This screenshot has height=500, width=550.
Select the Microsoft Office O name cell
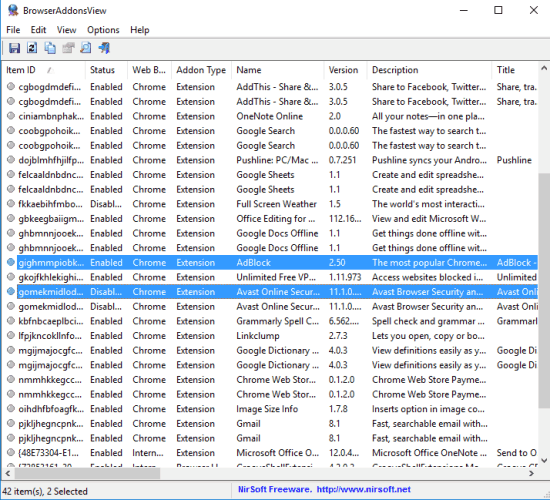[x=277, y=453]
